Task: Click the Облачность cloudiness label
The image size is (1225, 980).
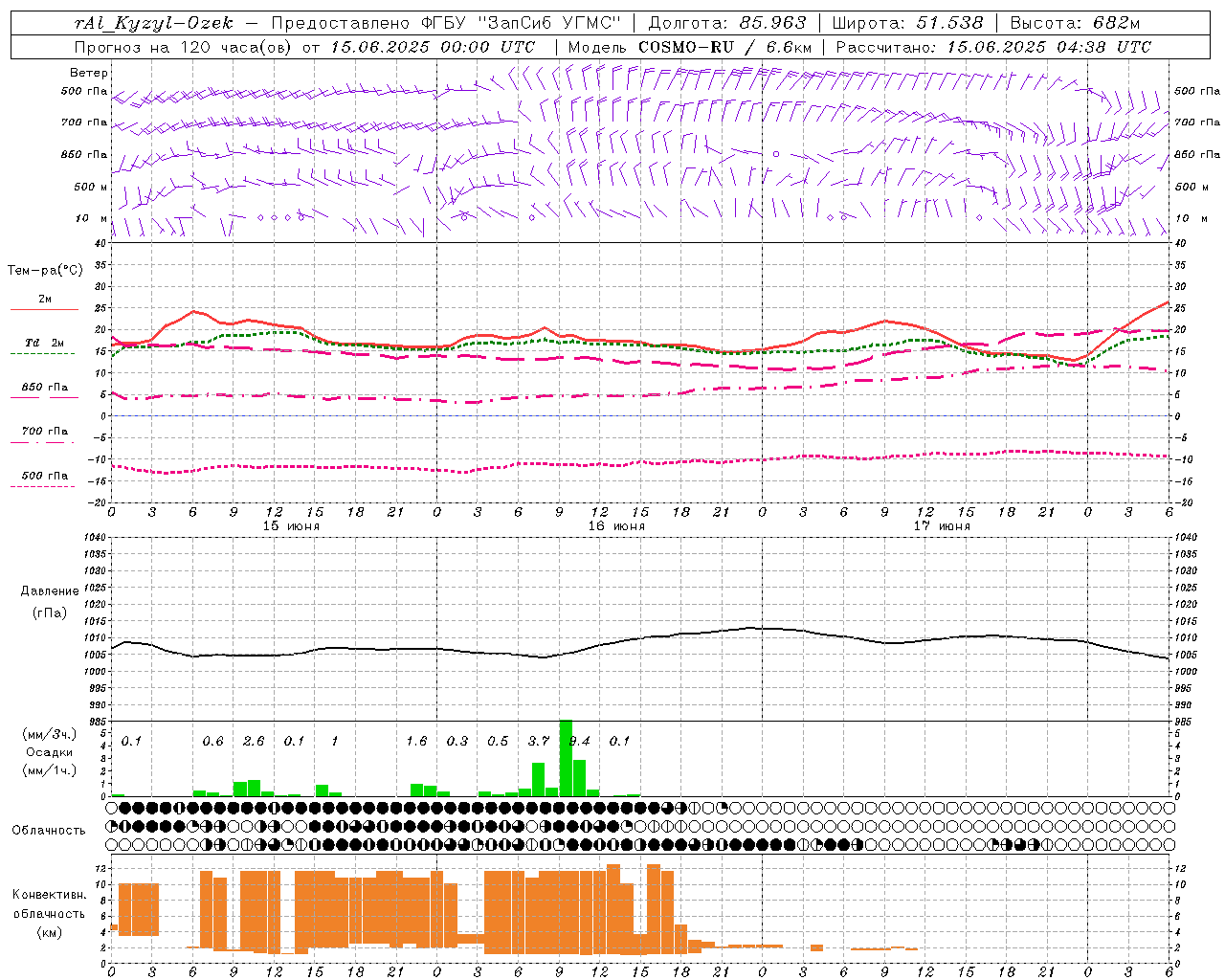Action: tap(49, 831)
